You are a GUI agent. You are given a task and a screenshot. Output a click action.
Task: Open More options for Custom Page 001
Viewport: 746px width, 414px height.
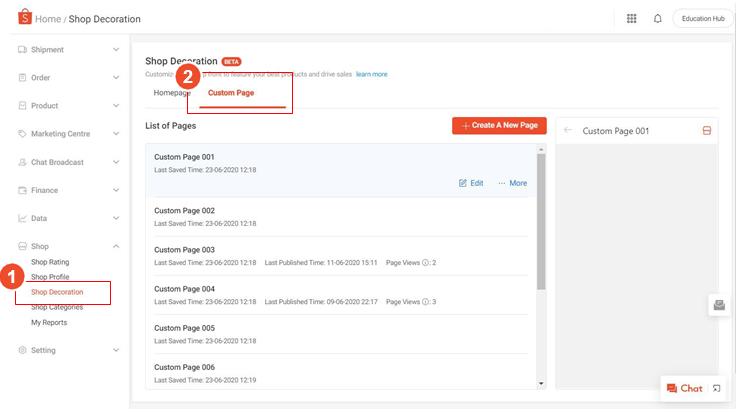pyautogui.click(x=512, y=183)
